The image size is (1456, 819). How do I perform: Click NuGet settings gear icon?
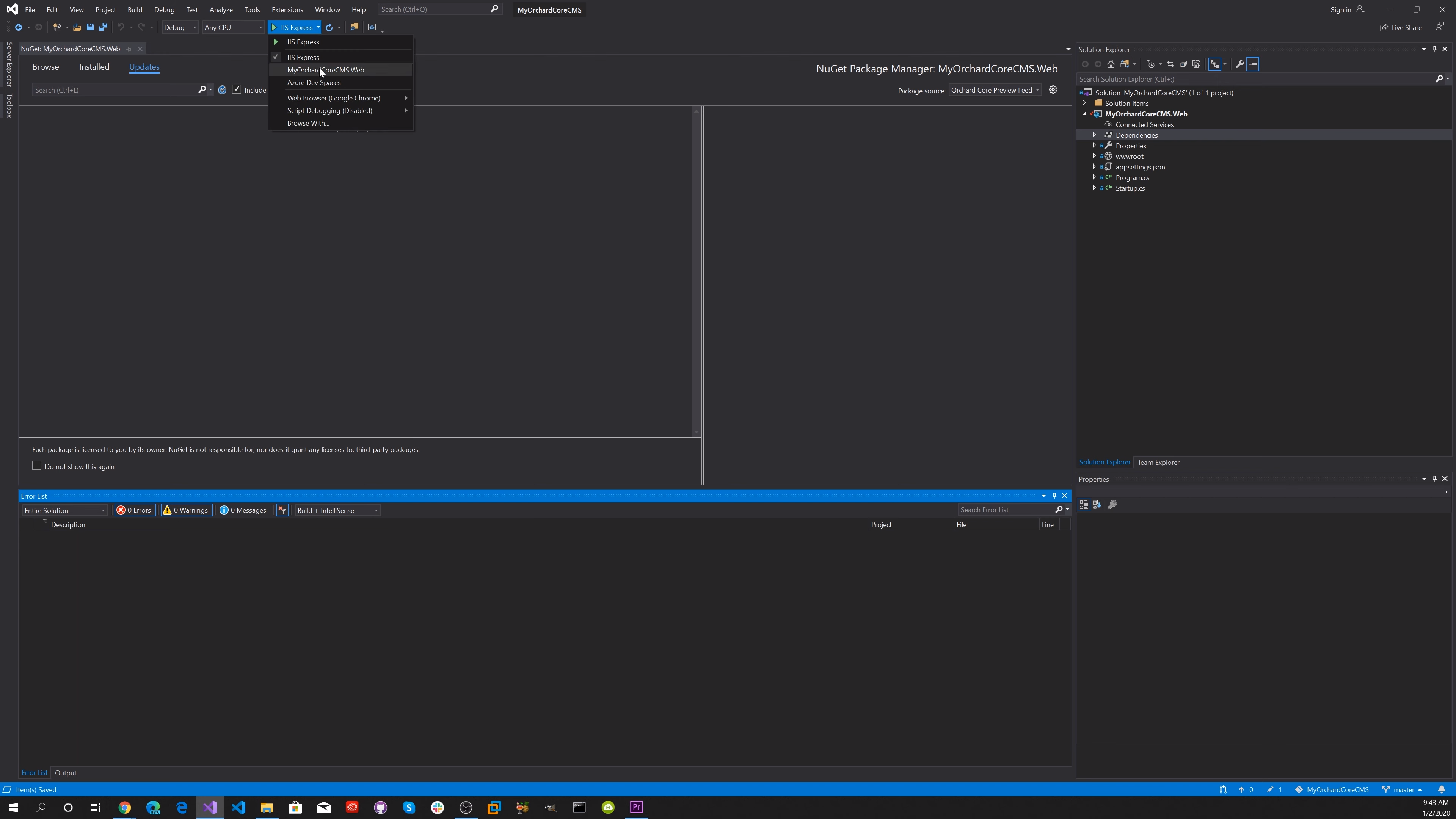[x=1053, y=90]
